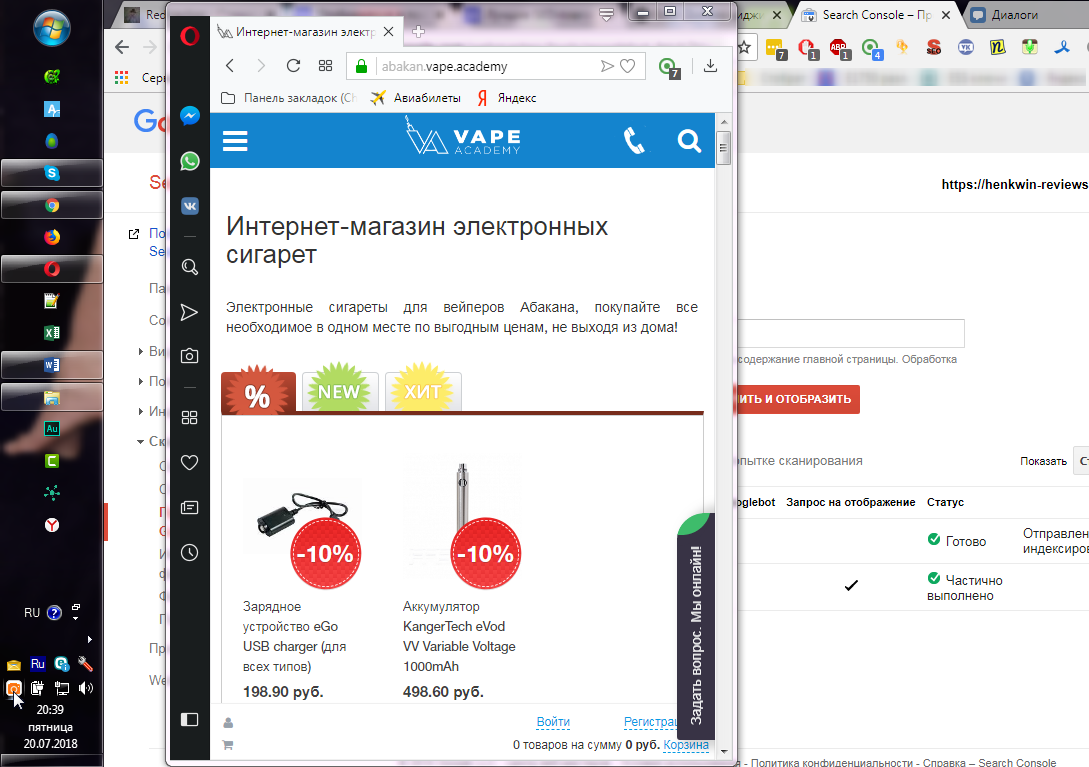The width and height of the screenshot is (1089, 767).
Task: Open WhatsApp in Opera sidebar
Action: pos(190,161)
